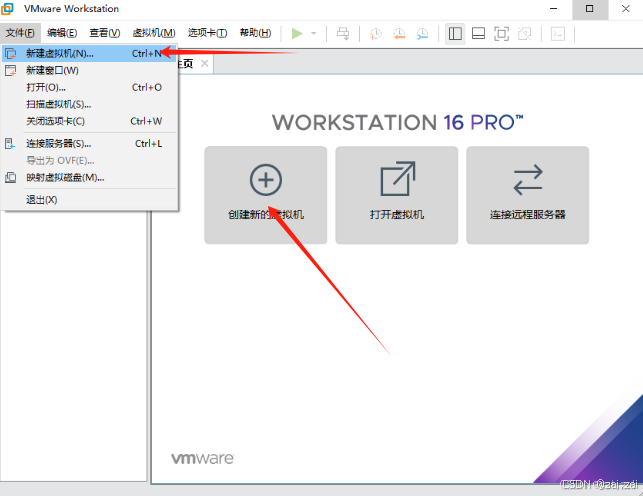Click the unity mode toolbar icon

point(524,34)
